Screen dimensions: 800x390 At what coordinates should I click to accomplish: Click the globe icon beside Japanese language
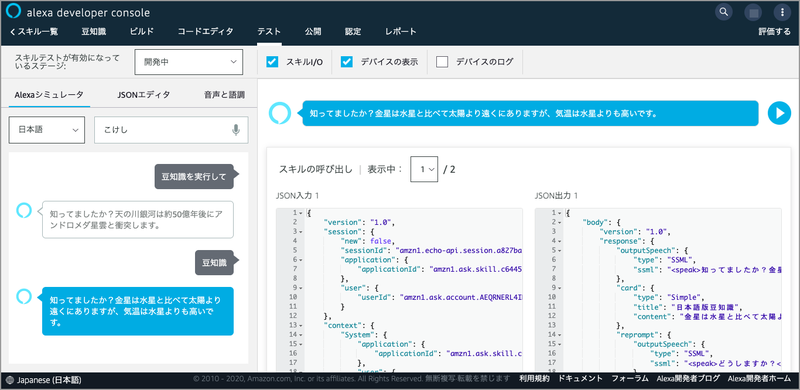(10, 380)
